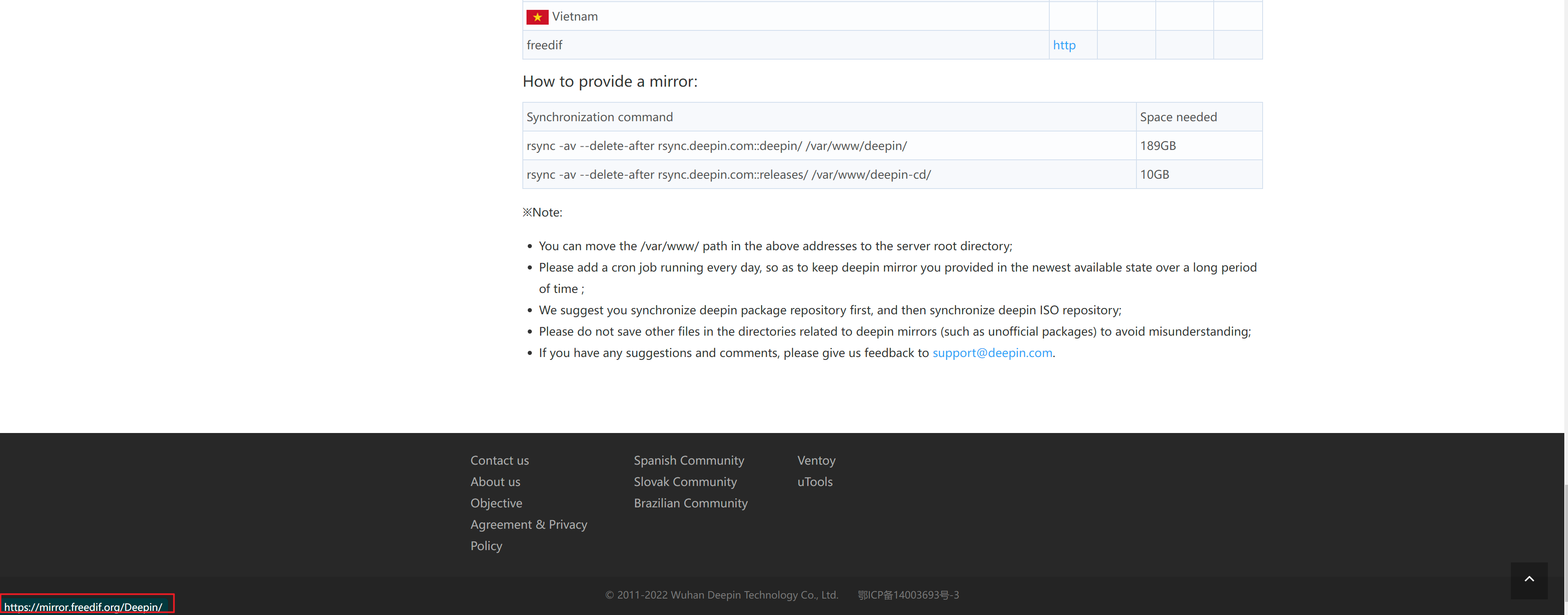The width and height of the screenshot is (1568, 615).
Task: Visit the Slovak Community link
Action: pos(685,482)
